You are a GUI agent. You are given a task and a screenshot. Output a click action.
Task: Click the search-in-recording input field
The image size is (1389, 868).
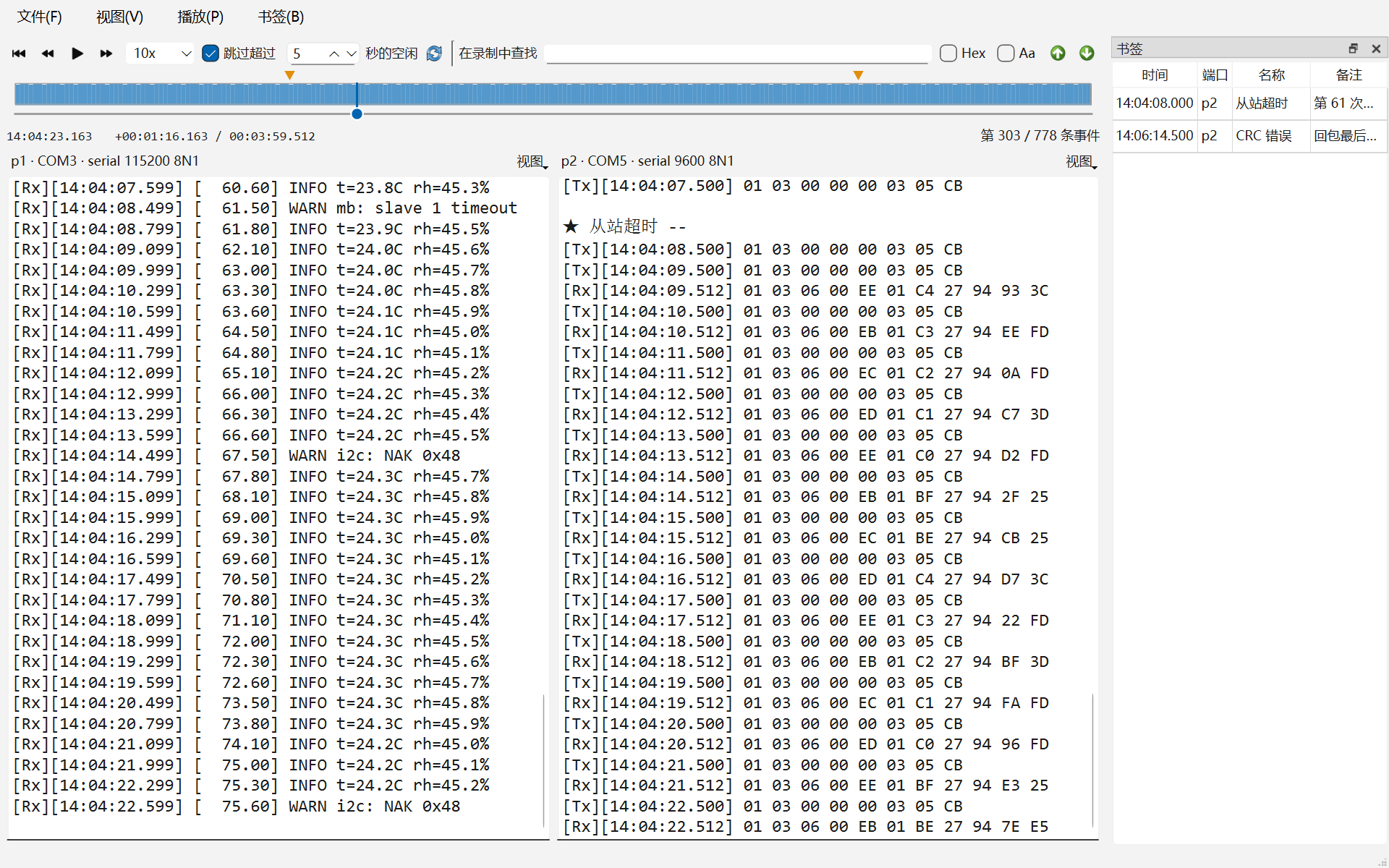coord(737,54)
